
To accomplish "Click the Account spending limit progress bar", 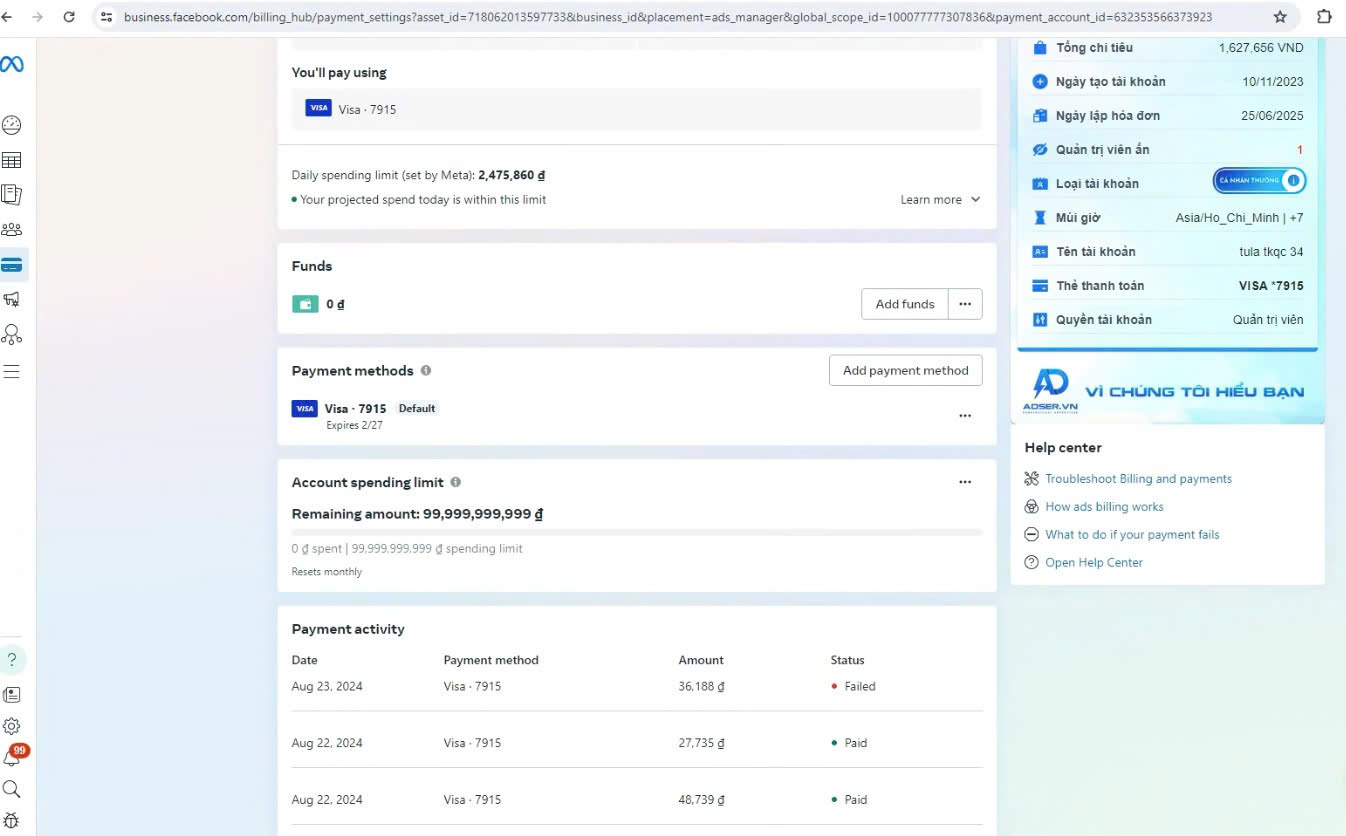I will pos(637,532).
